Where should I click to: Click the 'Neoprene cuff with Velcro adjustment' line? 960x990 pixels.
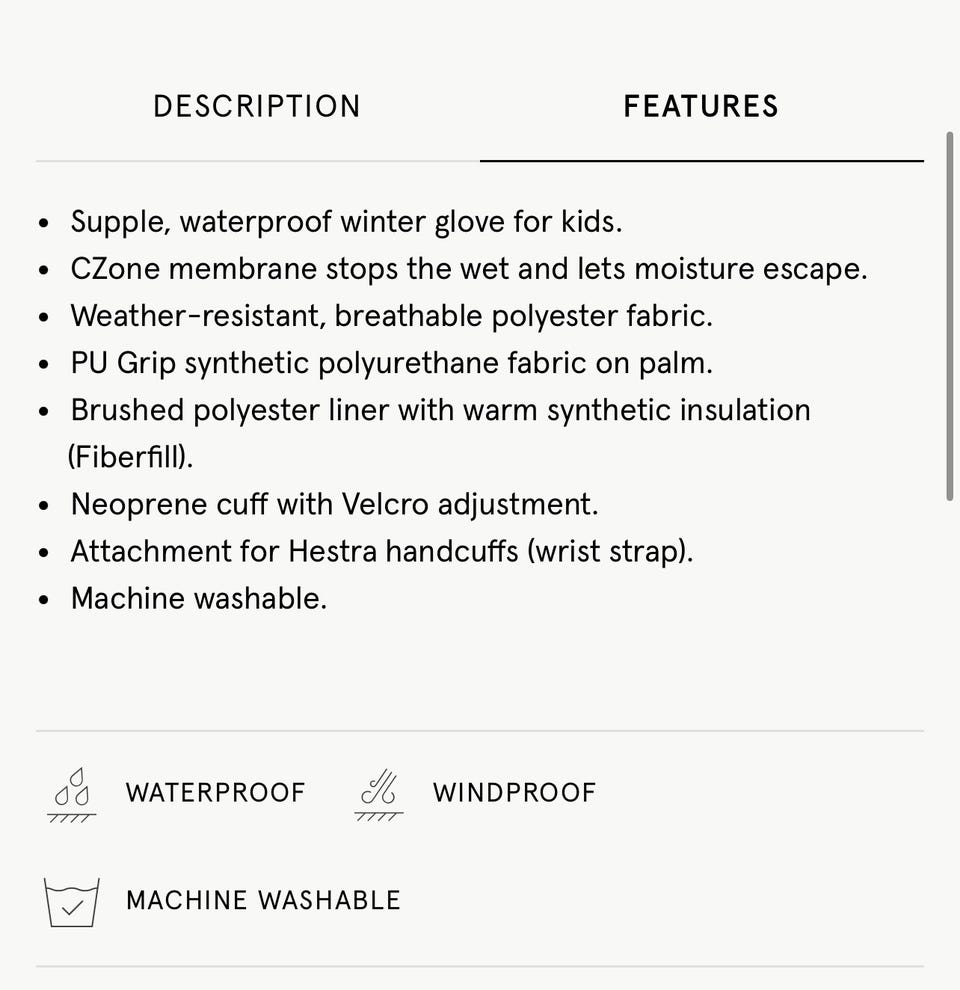pyautogui.click(x=334, y=504)
